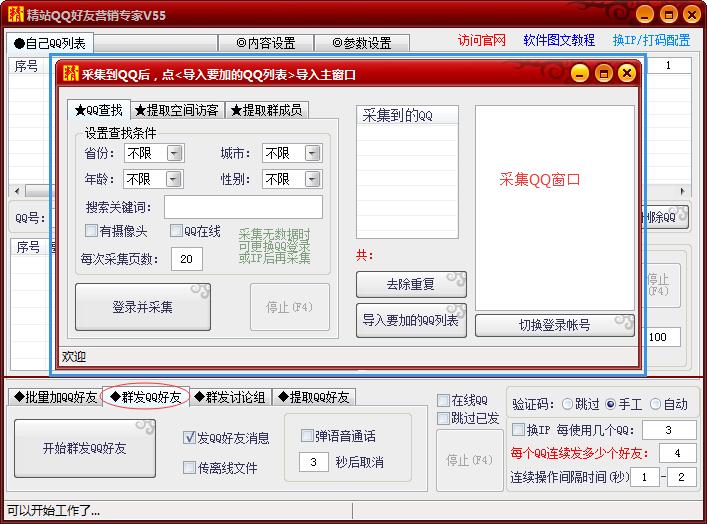Open the 年龄 age dropdown
This screenshot has width=707, height=524.
point(173,179)
